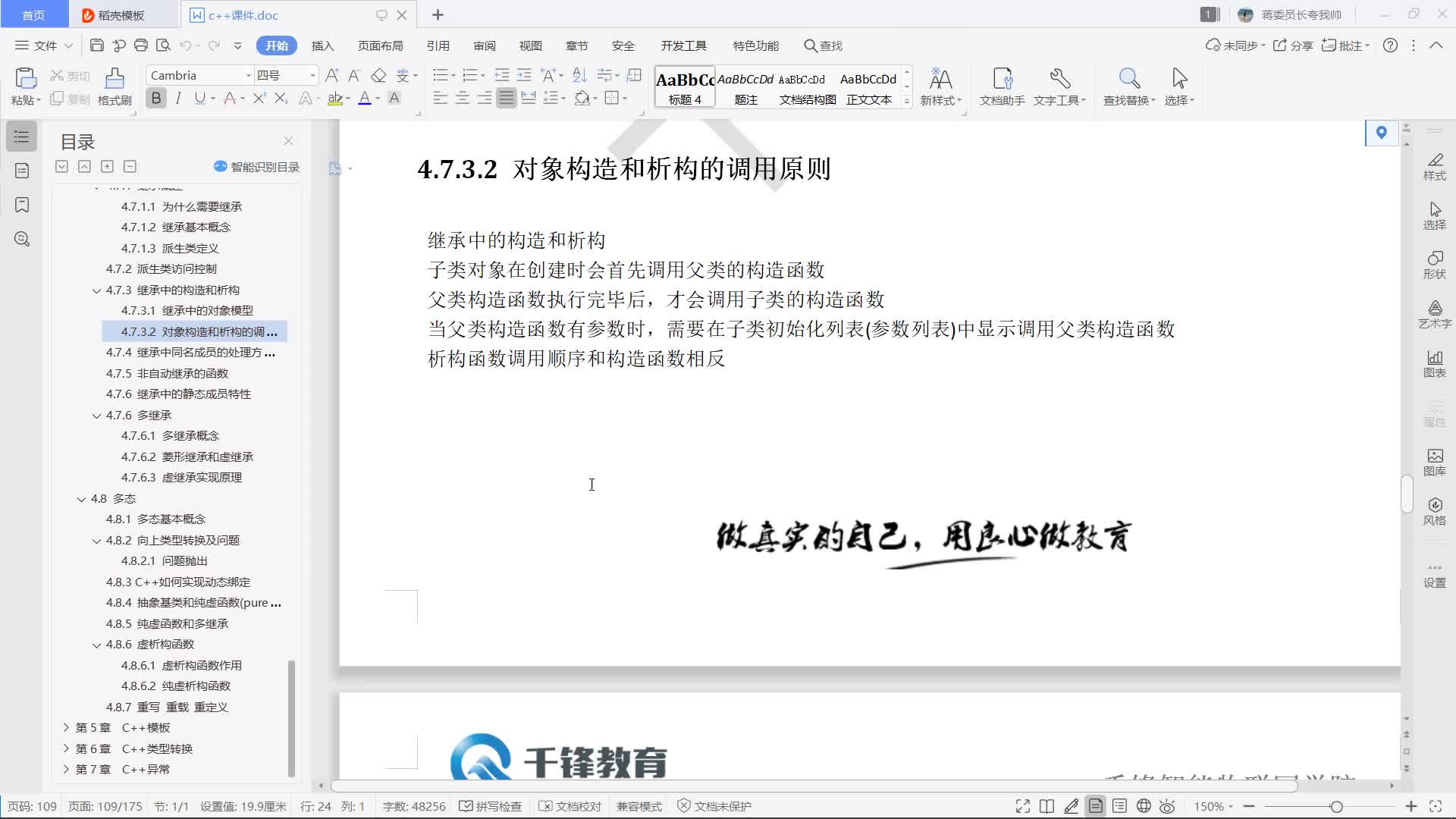The height and width of the screenshot is (819, 1456).
Task: Select justify alignment
Action: [x=506, y=98]
